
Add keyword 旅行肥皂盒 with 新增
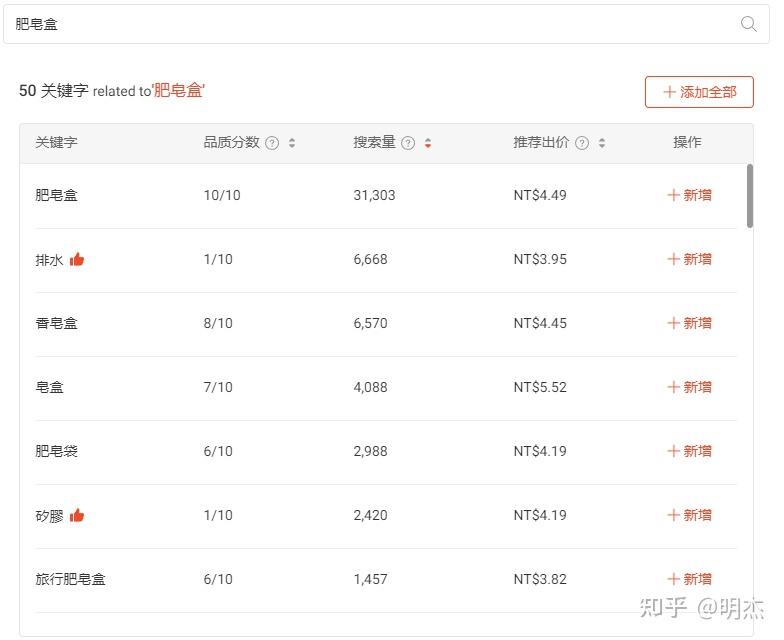point(689,579)
